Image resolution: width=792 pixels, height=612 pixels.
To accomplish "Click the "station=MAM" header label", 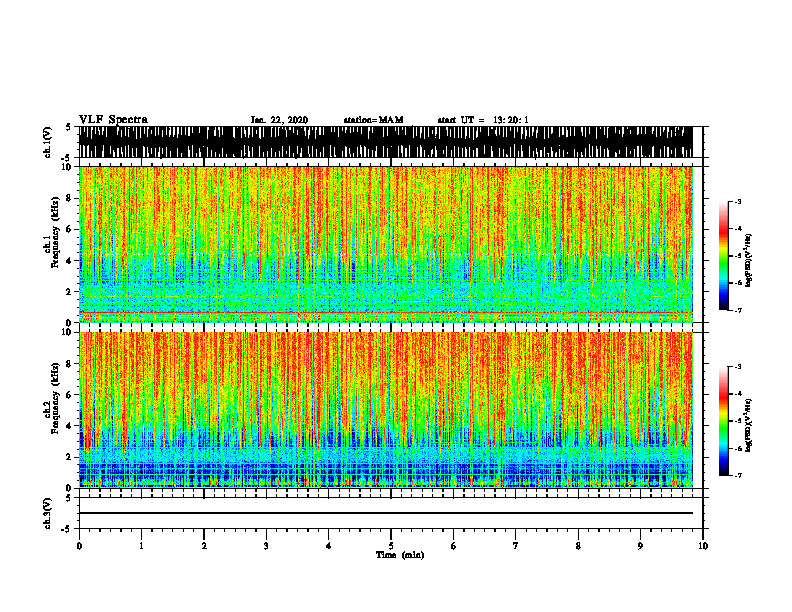I will pyautogui.click(x=373, y=120).
